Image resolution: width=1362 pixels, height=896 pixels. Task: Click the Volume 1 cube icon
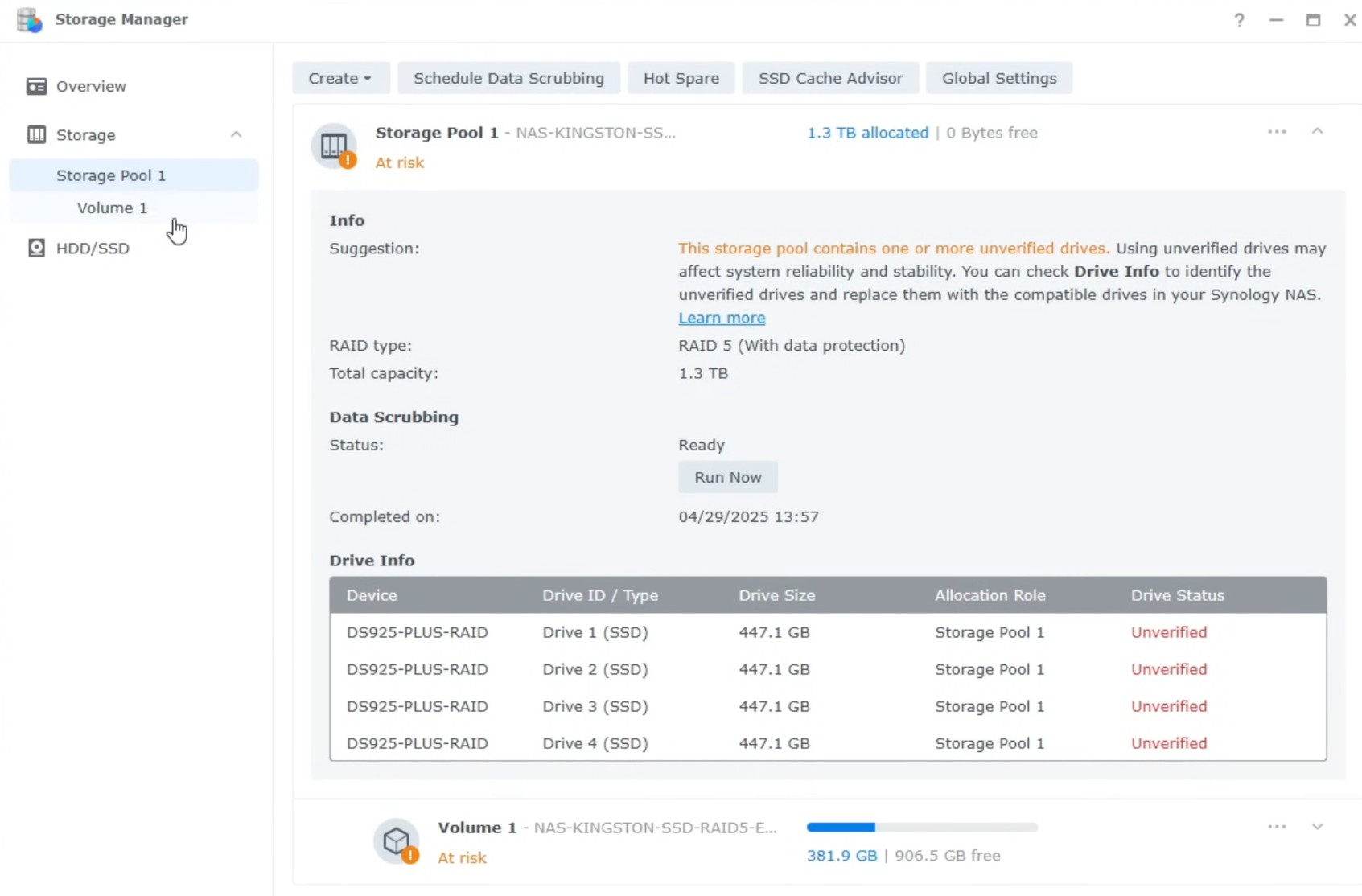pyautogui.click(x=397, y=841)
